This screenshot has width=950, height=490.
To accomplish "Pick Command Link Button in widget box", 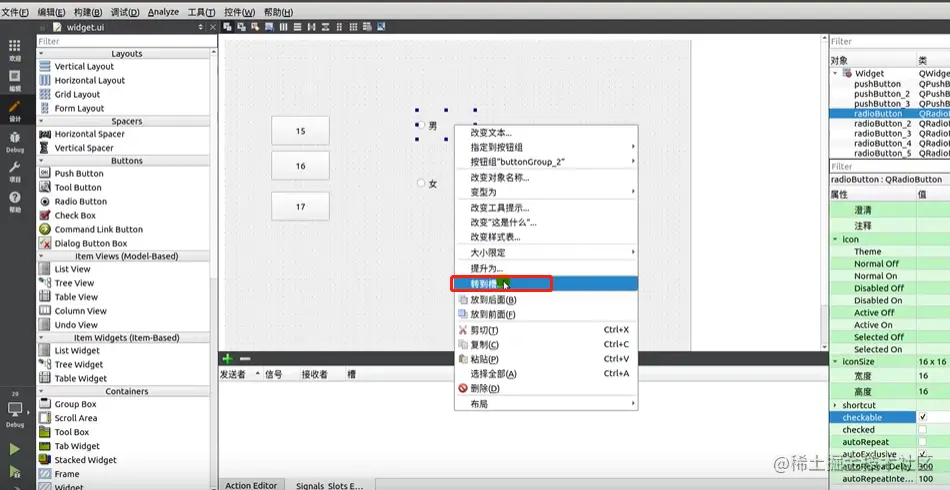I will (x=99, y=229).
